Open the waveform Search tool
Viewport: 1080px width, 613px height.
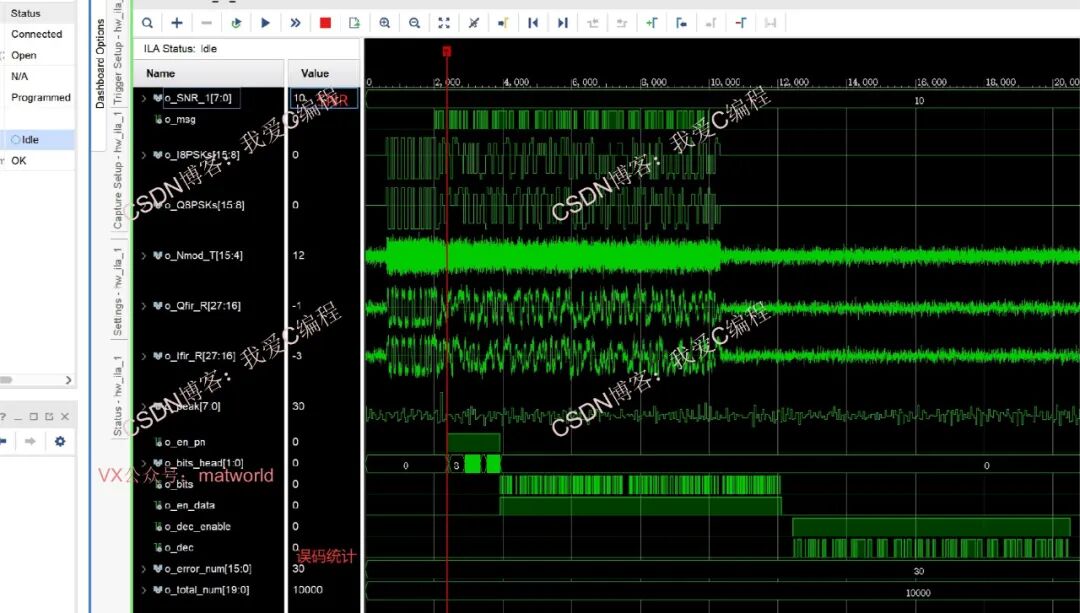click(x=147, y=23)
